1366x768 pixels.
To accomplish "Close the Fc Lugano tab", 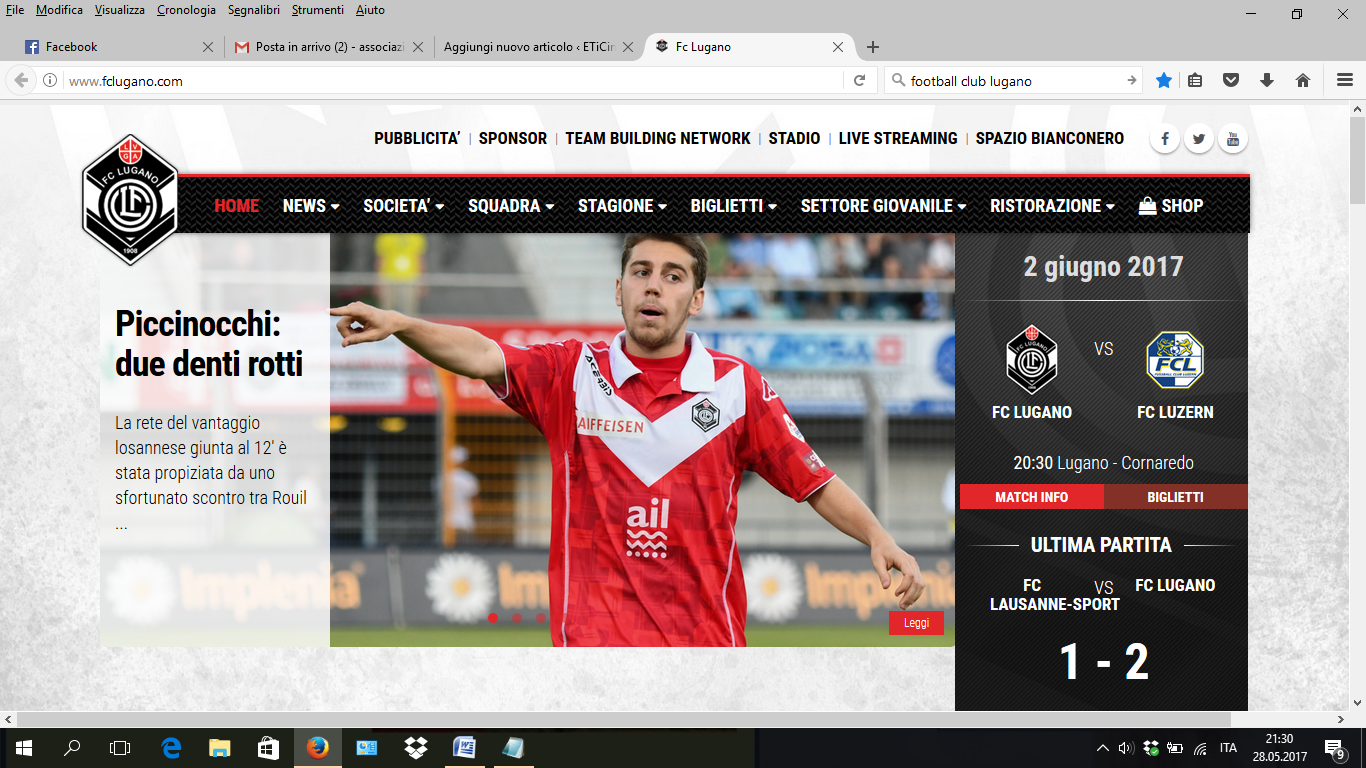I will [x=838, y=47].
